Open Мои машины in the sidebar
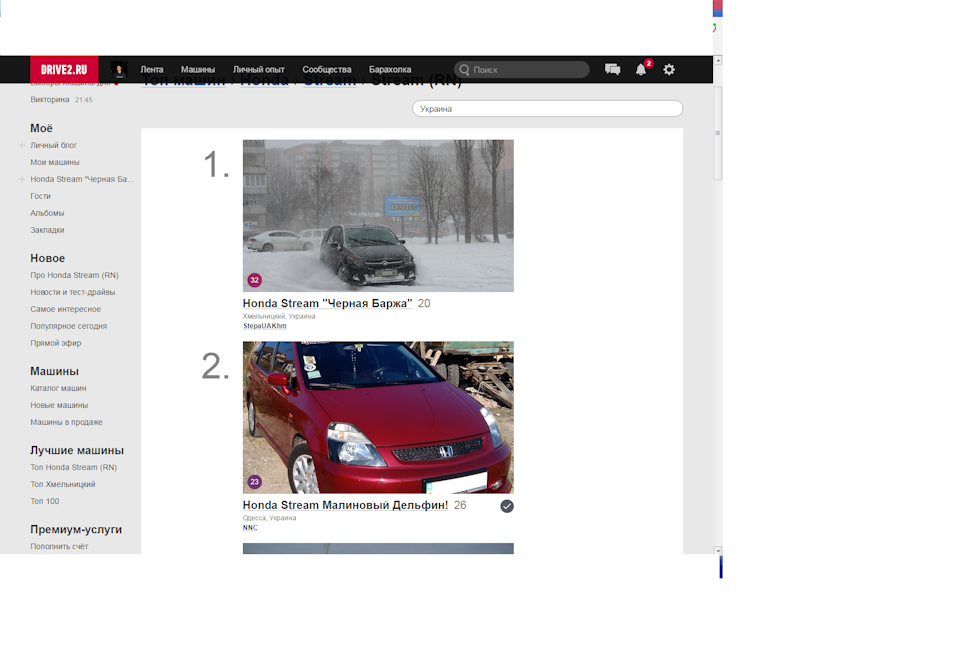The height and width of the screenshot is (652, 960). pos(55,162)
